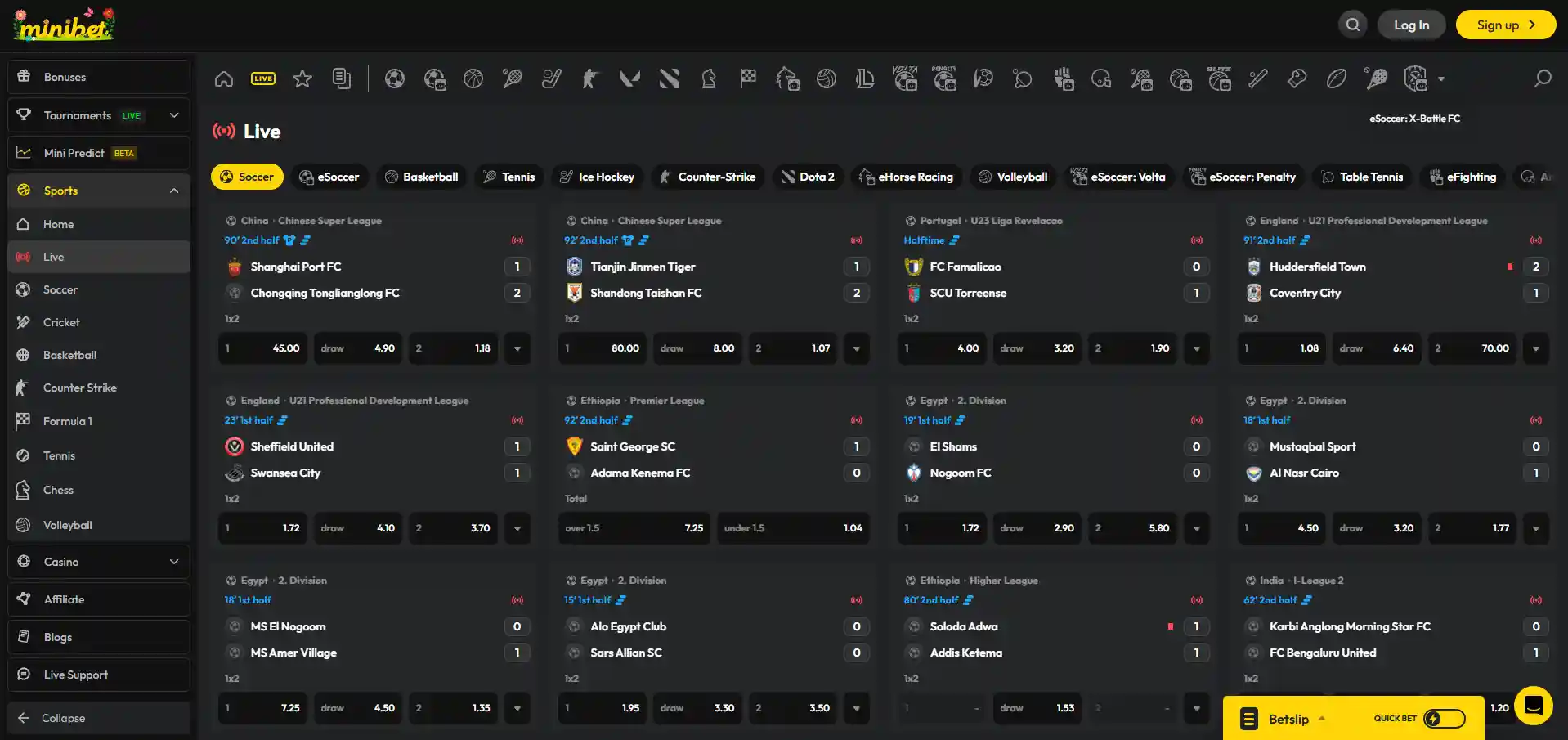Select the Valorant icon in the toolbar
The height and width of the screenshot is (740, 1568).
pos(629,78)
